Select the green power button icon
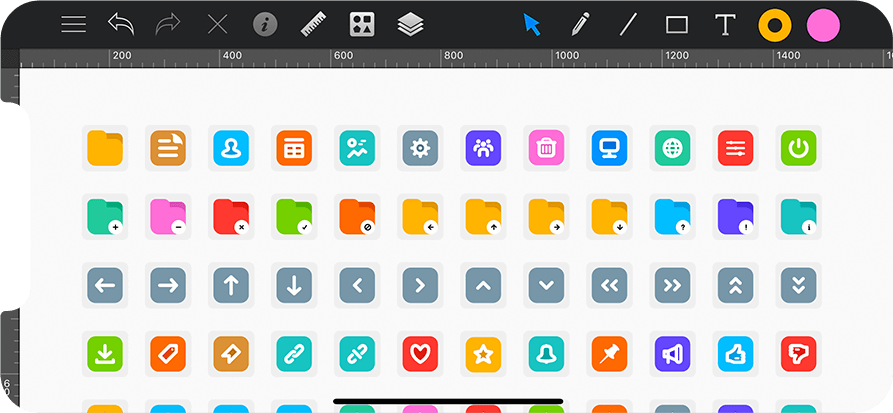 pos(798,148)
